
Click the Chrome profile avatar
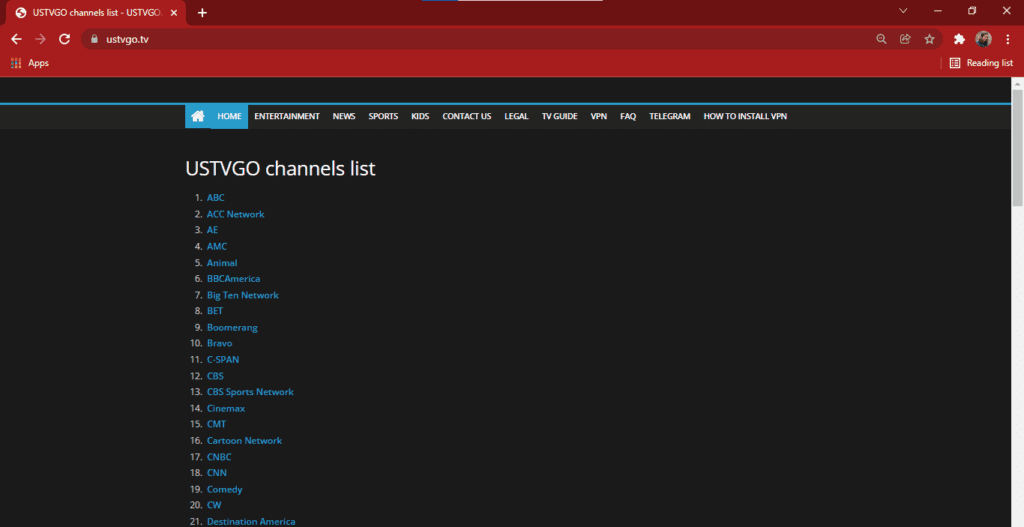pos(984,39)
